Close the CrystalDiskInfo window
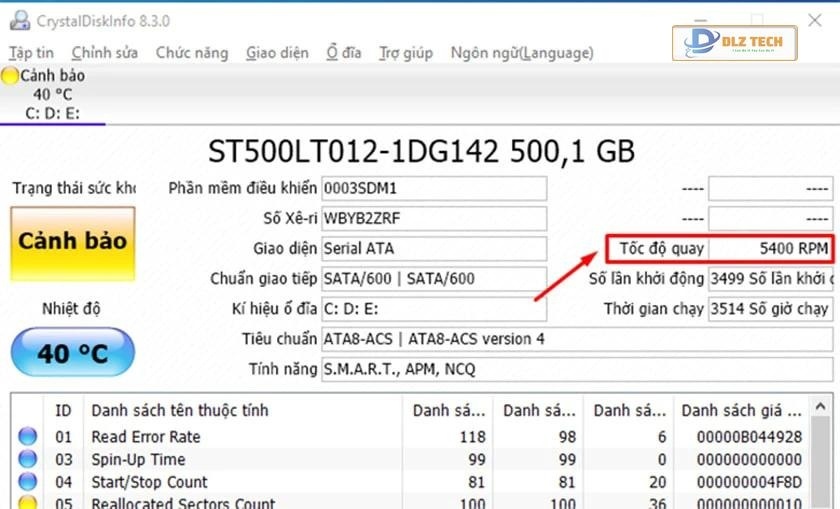 click(815, 20)
